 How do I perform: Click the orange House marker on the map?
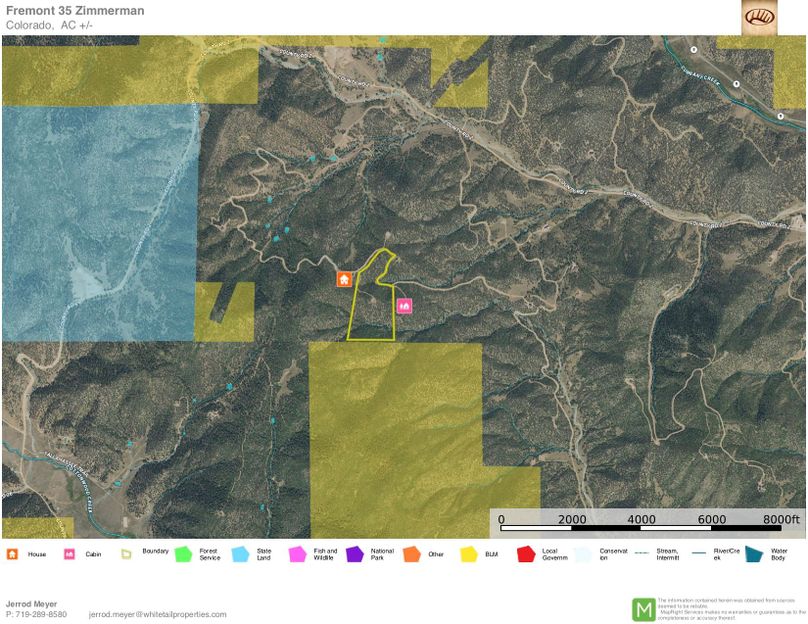344,279
